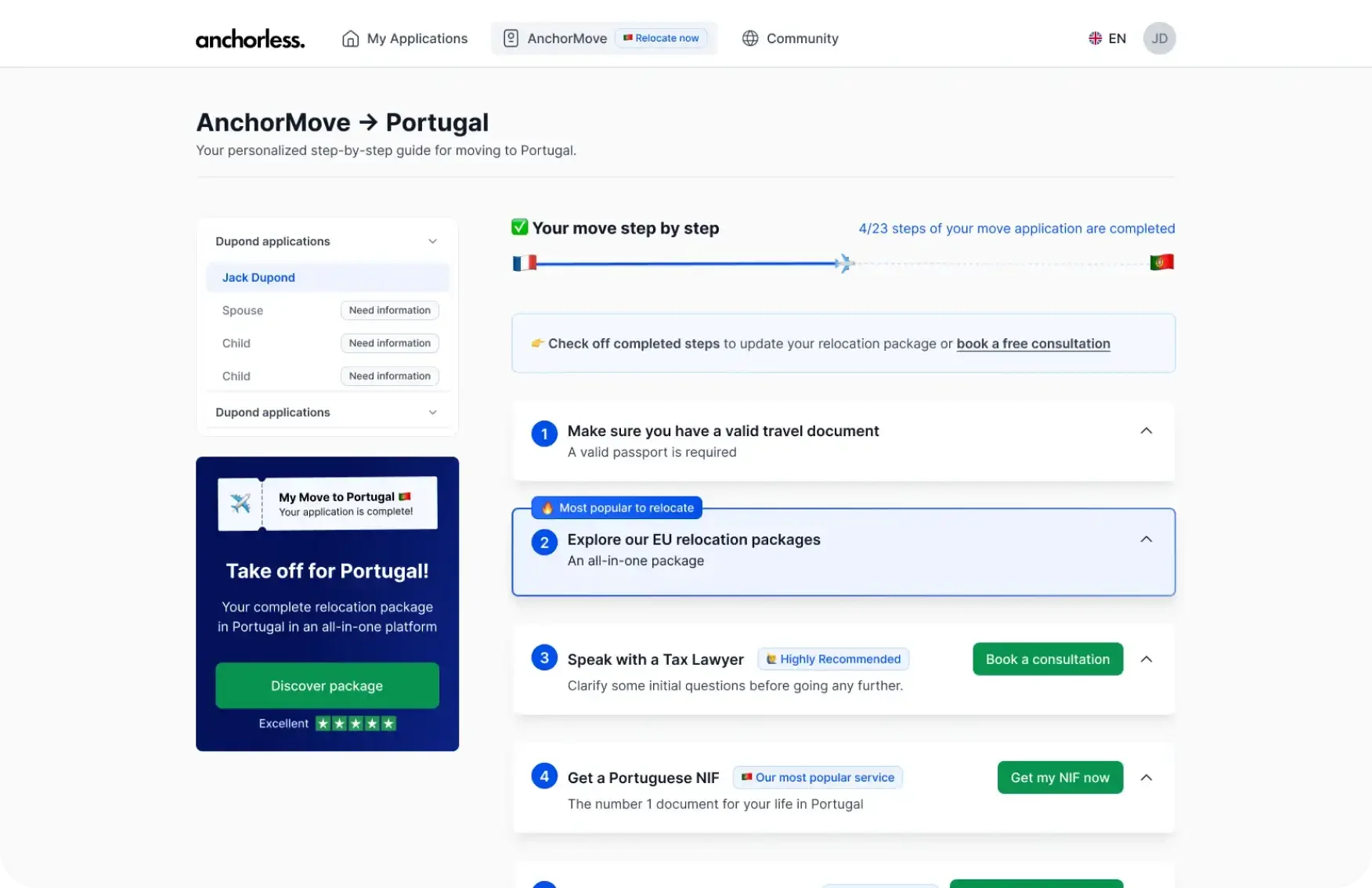Open the book a free consultation link
The width and height of the screenshot is (1372, 888).
pyautogui.click(x=1033, y=344)
